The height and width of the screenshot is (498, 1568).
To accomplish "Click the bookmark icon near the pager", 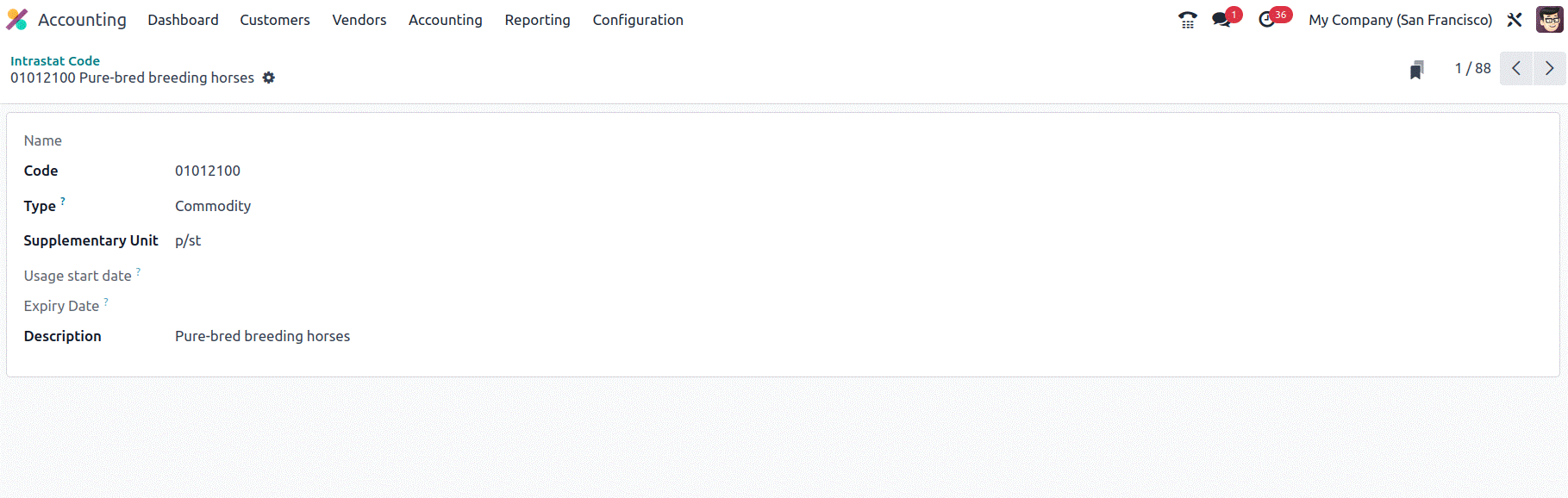I will [x=1416, y=69].
